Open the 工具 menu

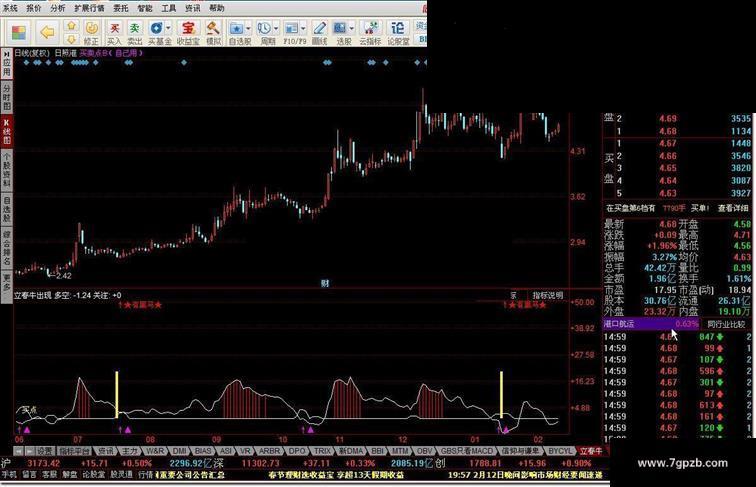(169, 8)
